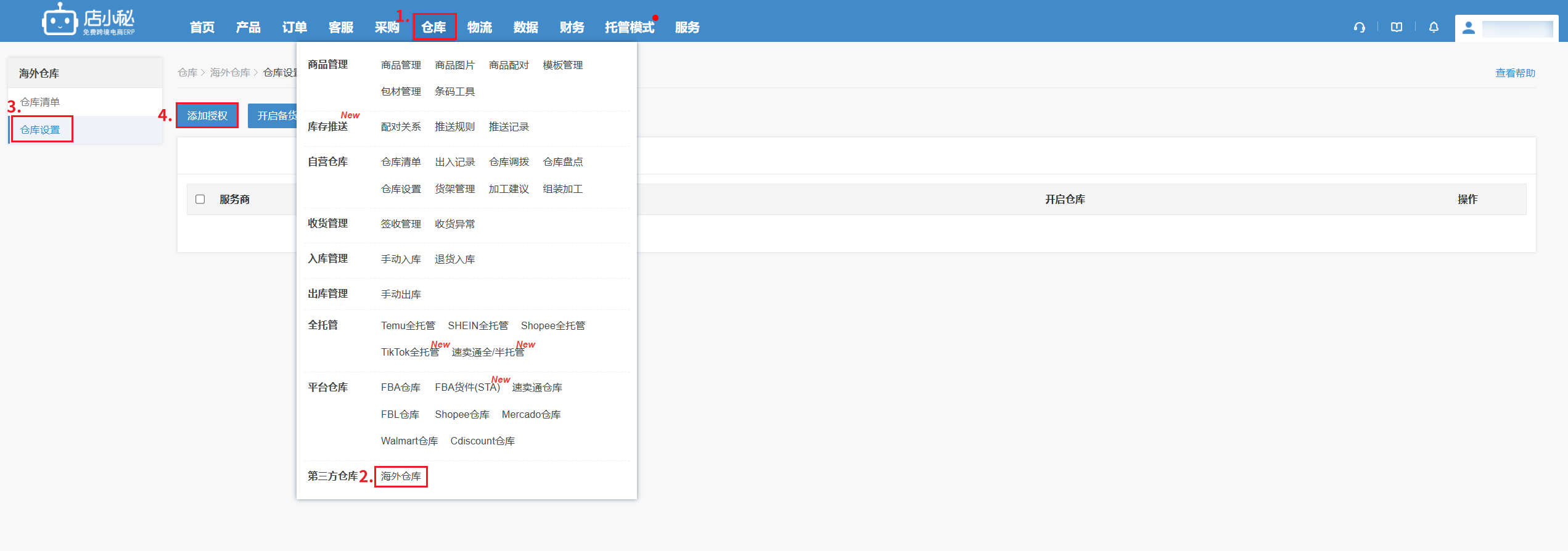Open the notification bell icon

(x=1434, y=27)
